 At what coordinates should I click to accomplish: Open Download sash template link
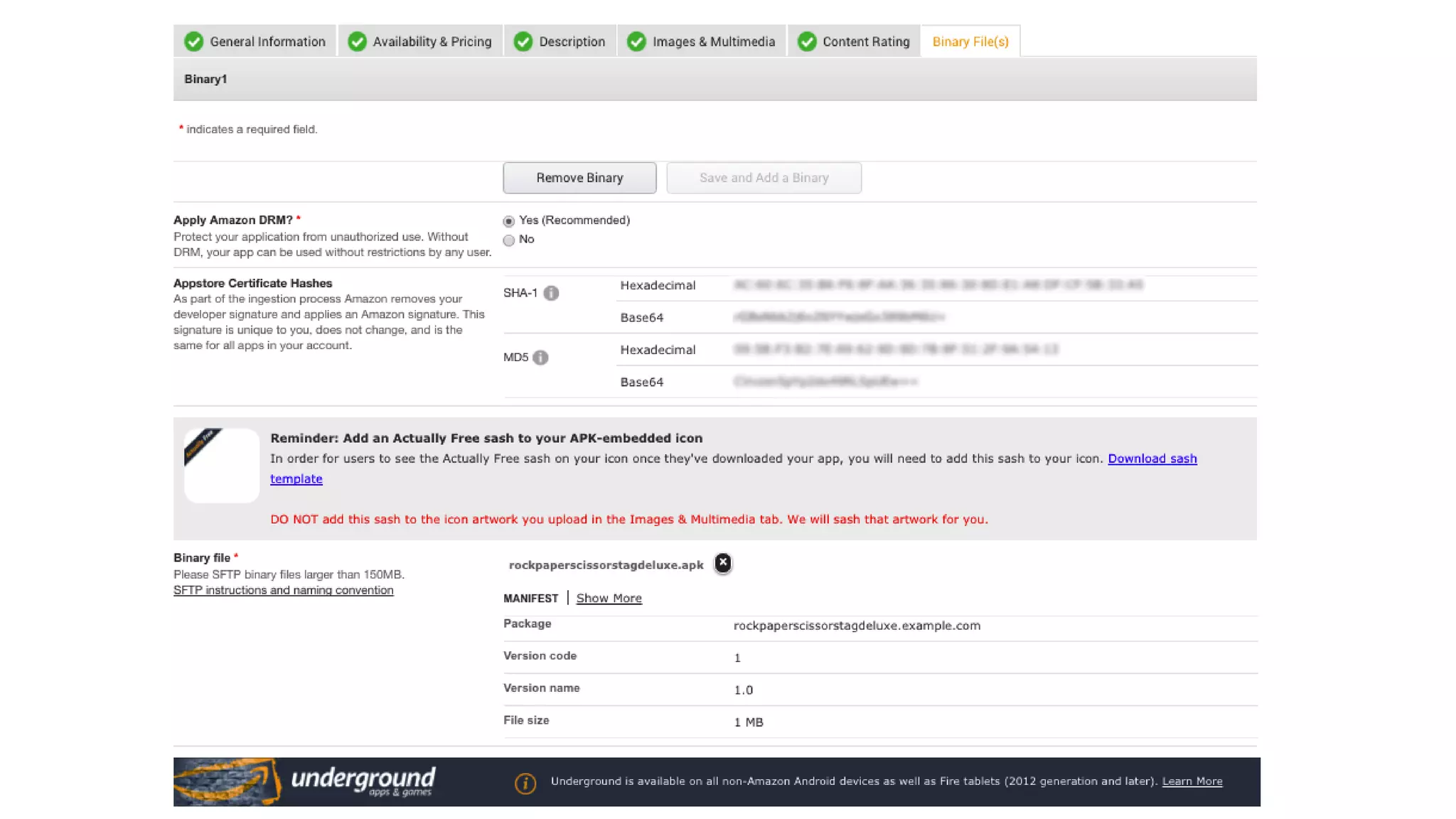1152,459
